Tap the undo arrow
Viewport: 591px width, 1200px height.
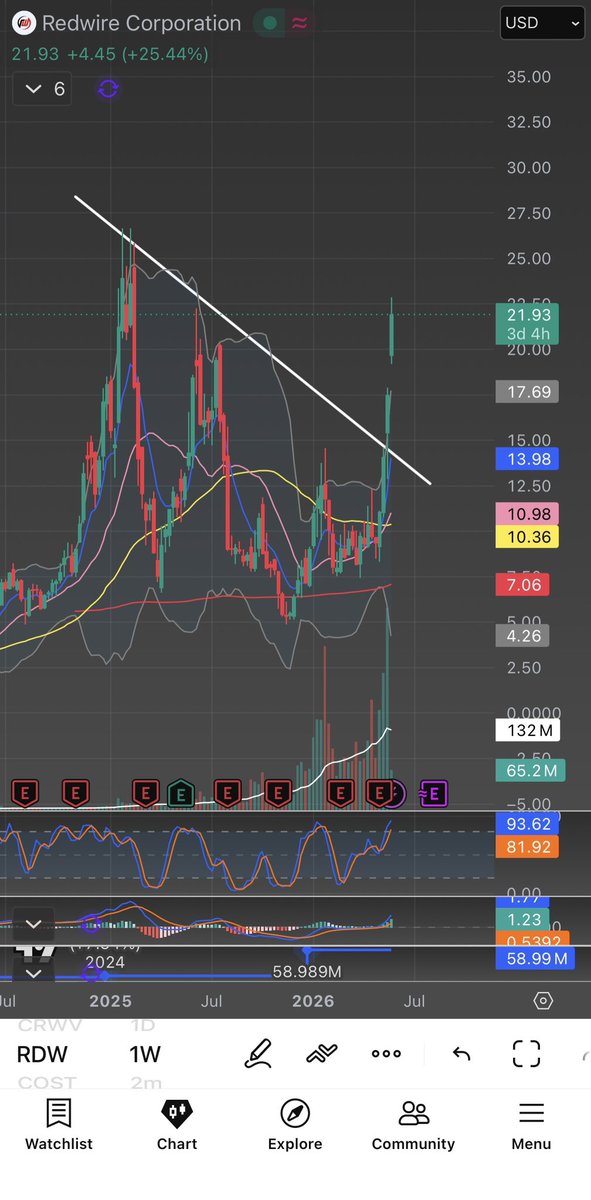pyautogui.click(x=461, y=1054)
